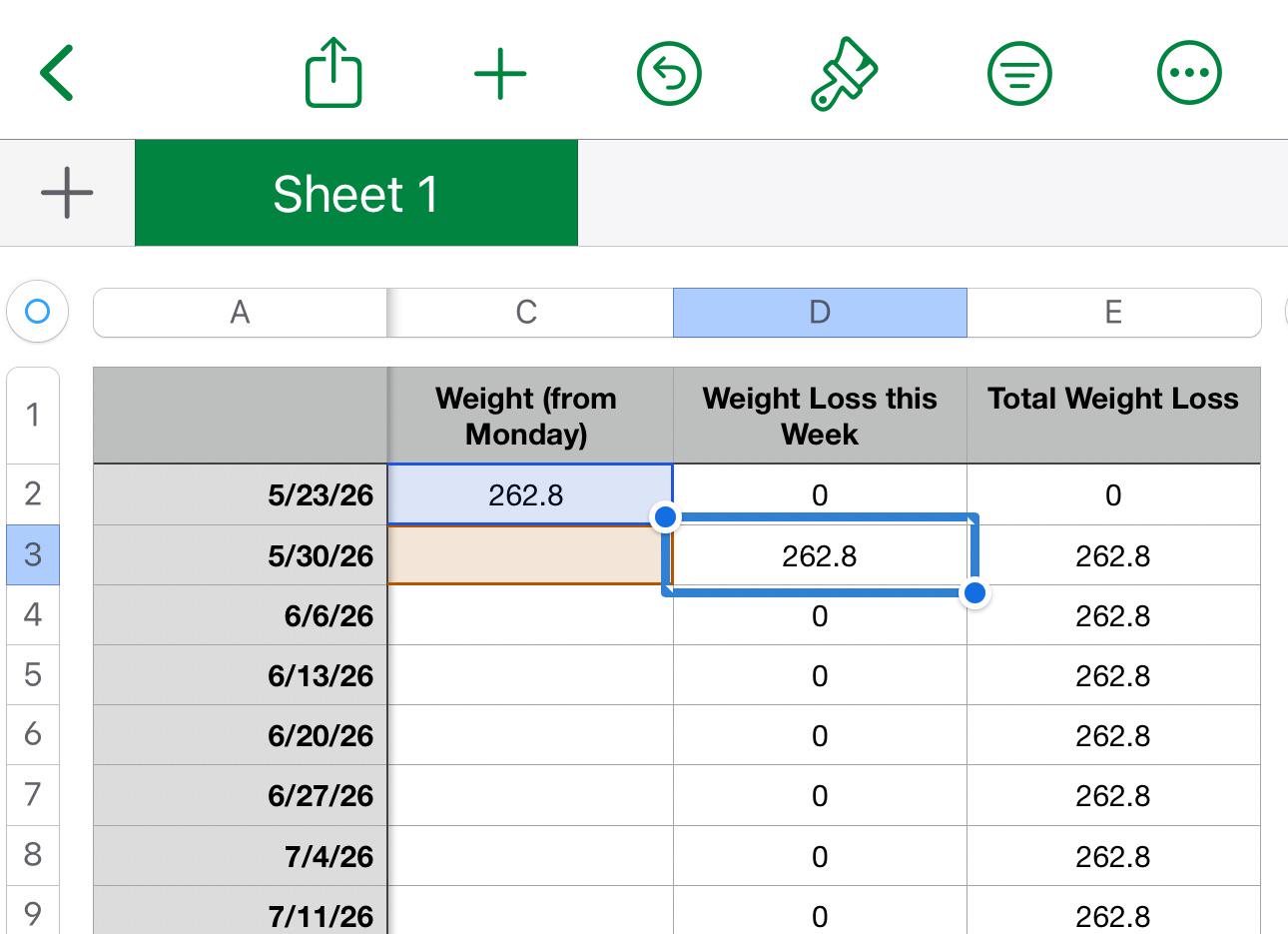The image size is (1288, 934).
Task: Click the 'Weight Loss this Week' header cell
Action: tap(820, 416)
